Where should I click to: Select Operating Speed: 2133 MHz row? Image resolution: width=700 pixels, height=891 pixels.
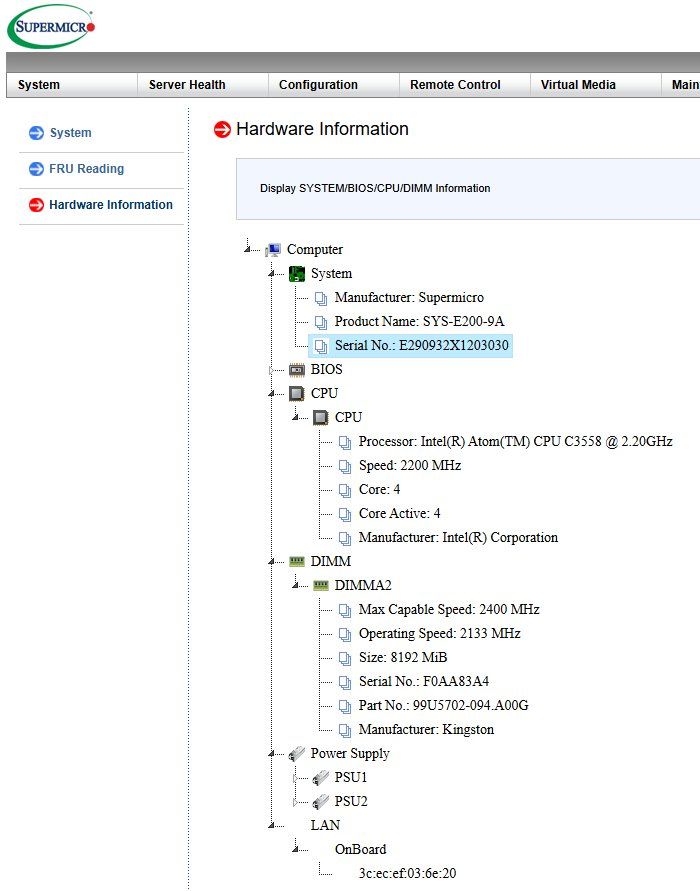[440, 634]
